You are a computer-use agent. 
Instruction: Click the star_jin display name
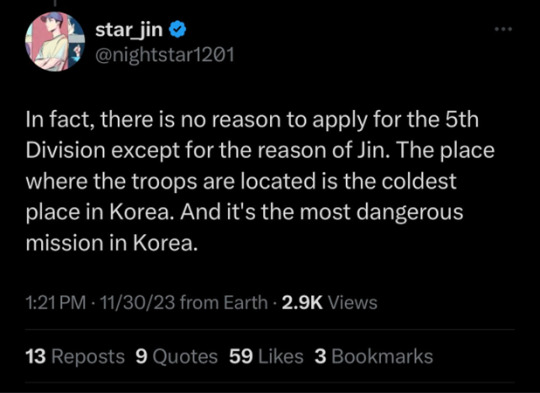pyautogui.click(x=129, y=30)
